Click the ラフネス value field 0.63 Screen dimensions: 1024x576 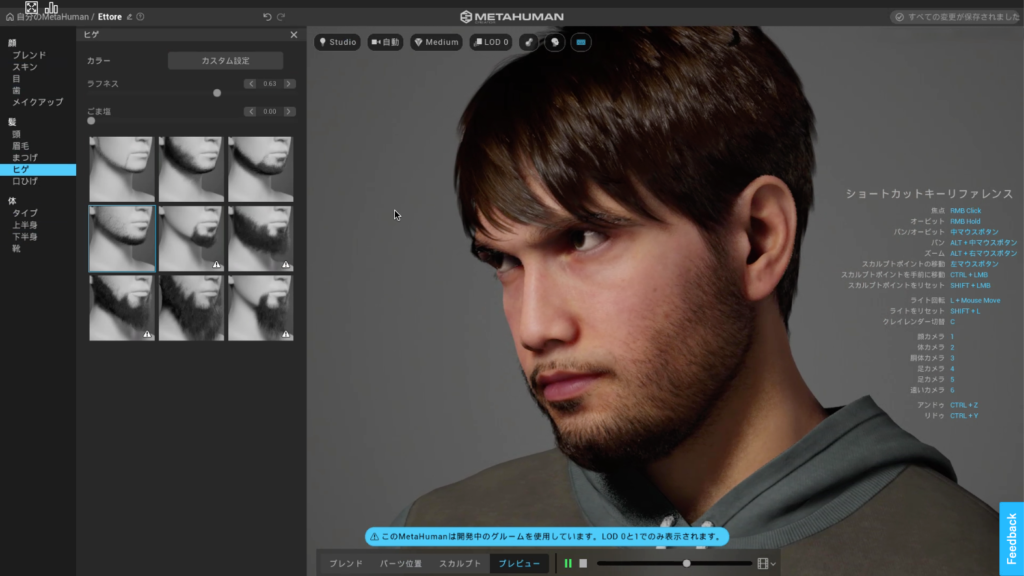(x=270, y=84)
